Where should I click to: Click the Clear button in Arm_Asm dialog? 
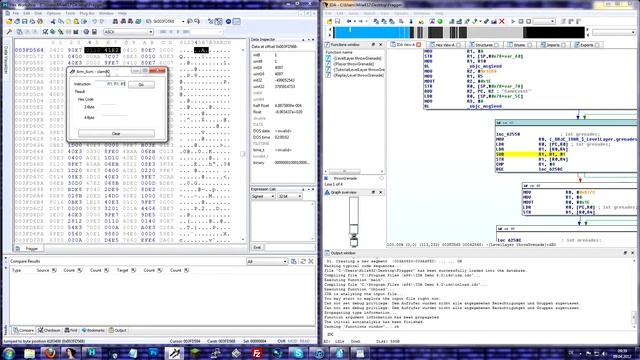pyautogui.click(x=116, y=133)
